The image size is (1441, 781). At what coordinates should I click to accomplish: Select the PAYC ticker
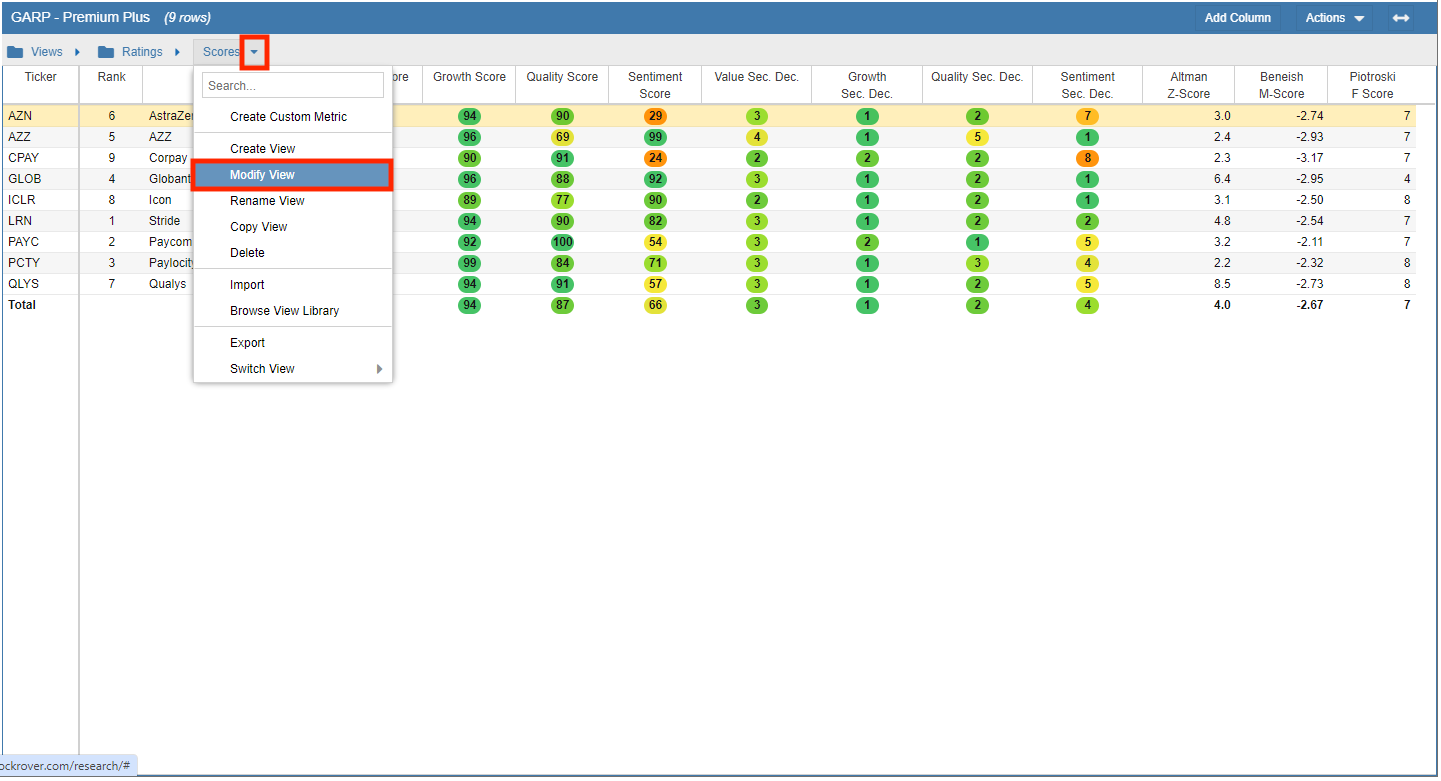(24, 242)
